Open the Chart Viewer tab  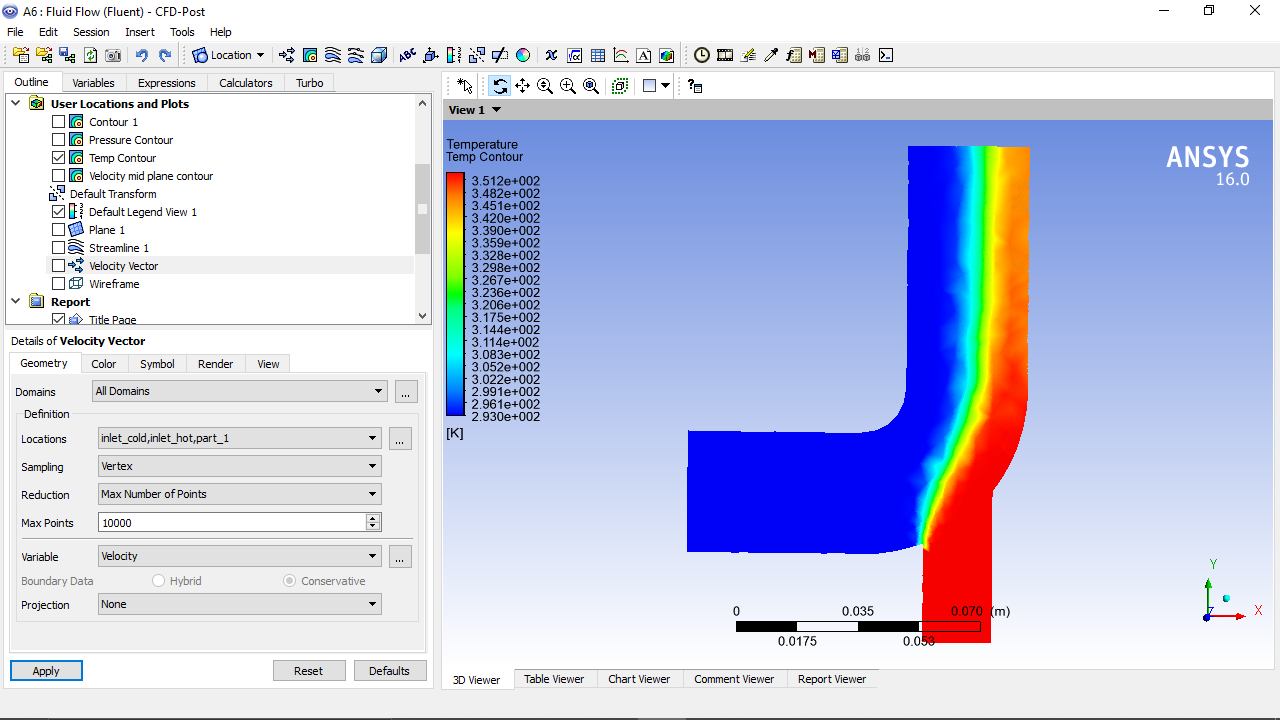point(639,679)
